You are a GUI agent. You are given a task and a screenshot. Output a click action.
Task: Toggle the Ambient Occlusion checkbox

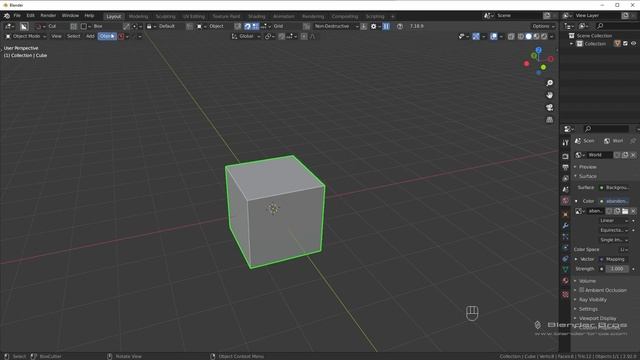pyautogui.click(x=582, y=290)
